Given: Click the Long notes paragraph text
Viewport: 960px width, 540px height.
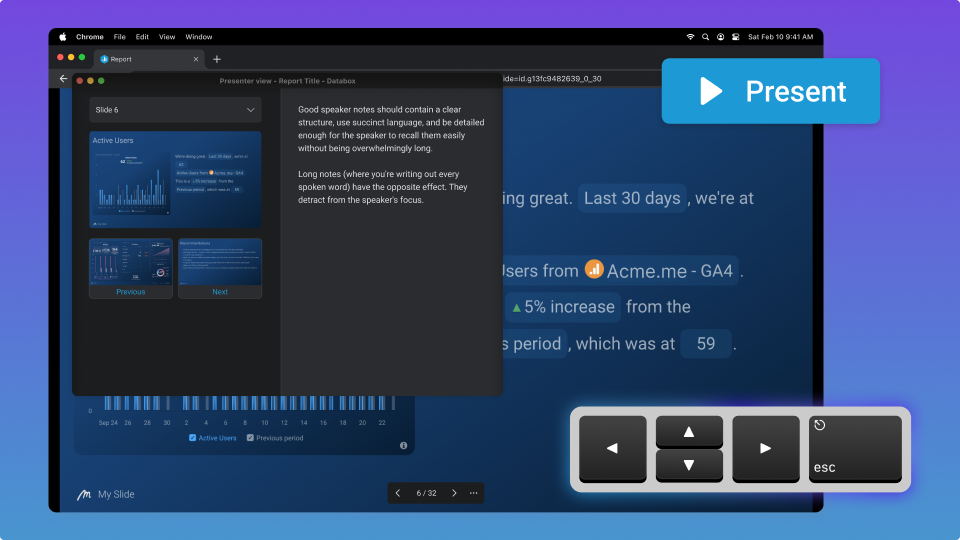Looking at the screenshot, I should 383,187.
